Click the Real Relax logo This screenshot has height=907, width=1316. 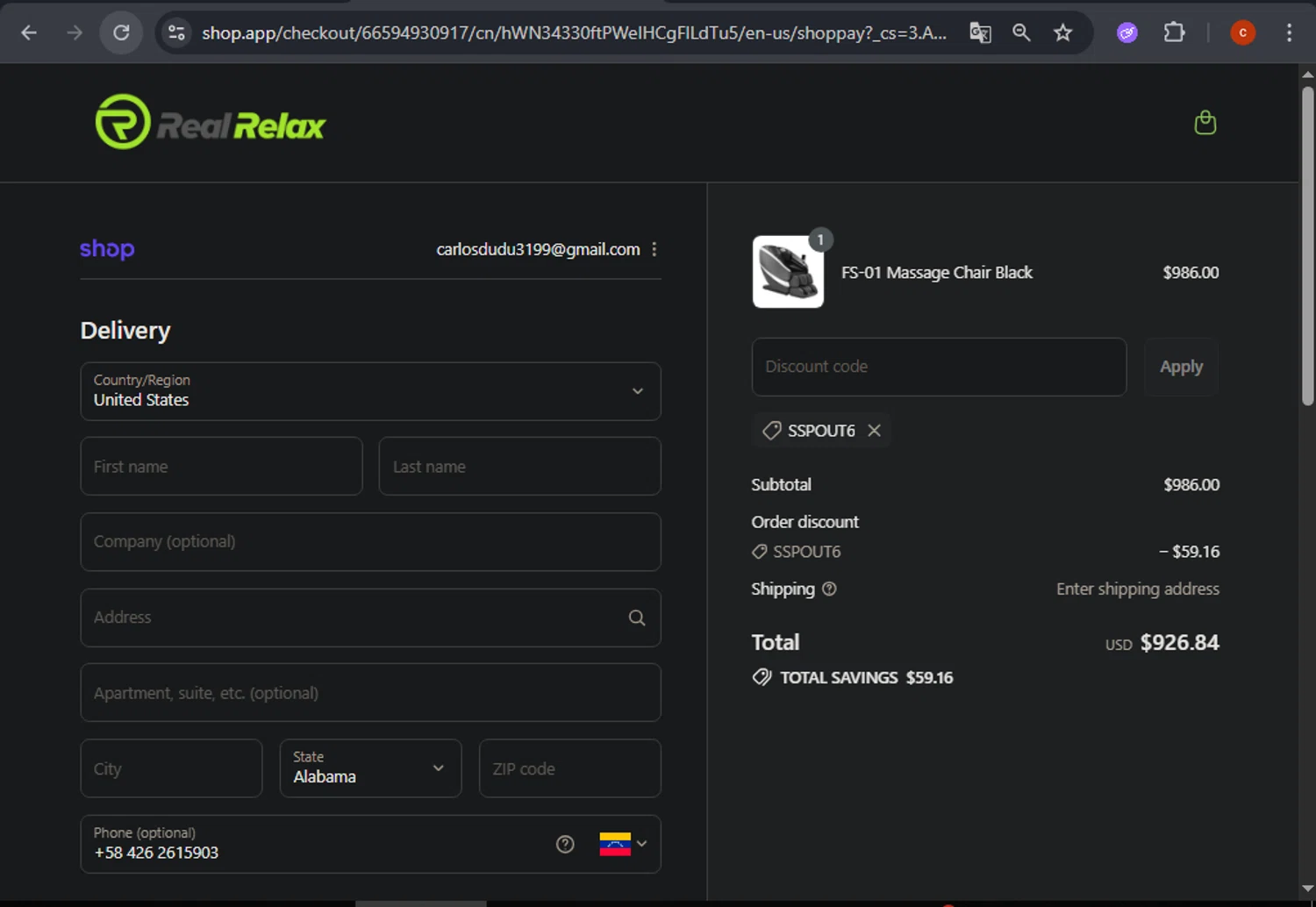pos(211,122)
